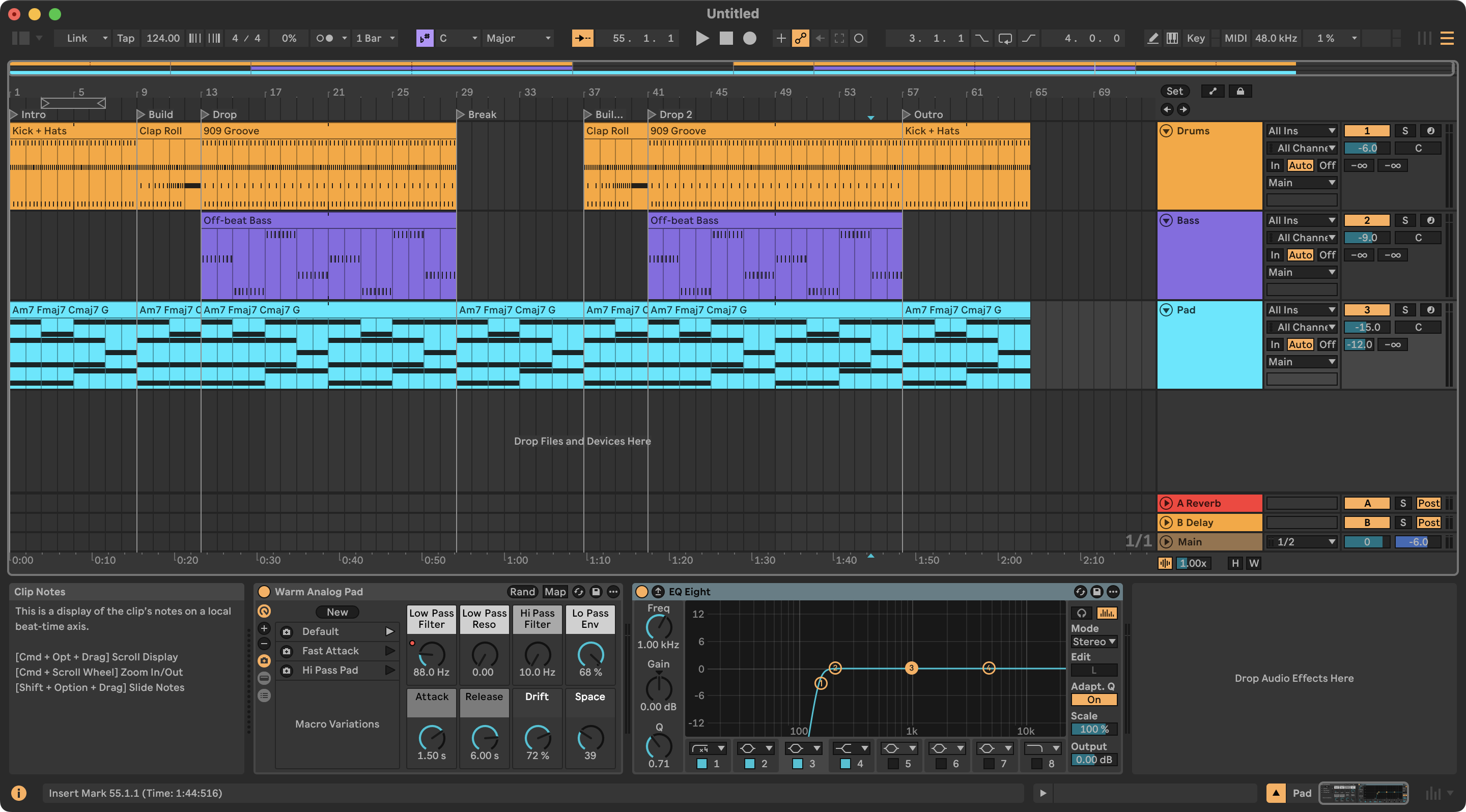Open the Link dropdown arrow
Screen dimensions: 1466x812
(105, 38)
